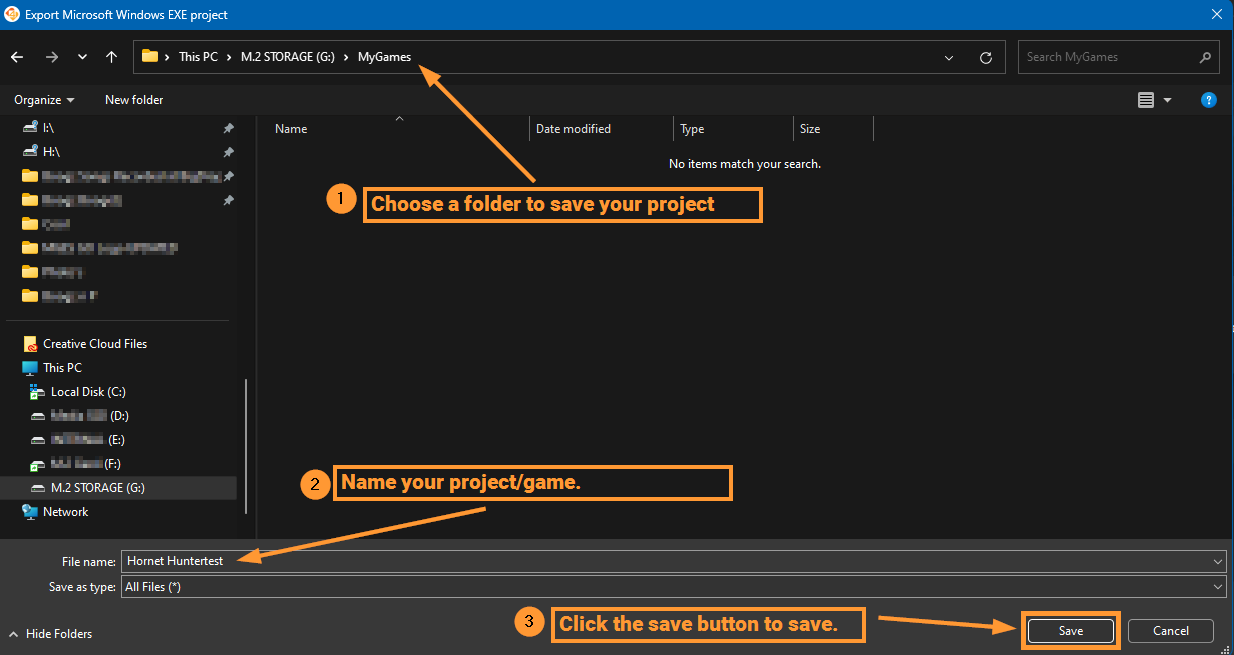Go up to the parent folder
This screenshot has width=1234, height=655.
[111, 56]
